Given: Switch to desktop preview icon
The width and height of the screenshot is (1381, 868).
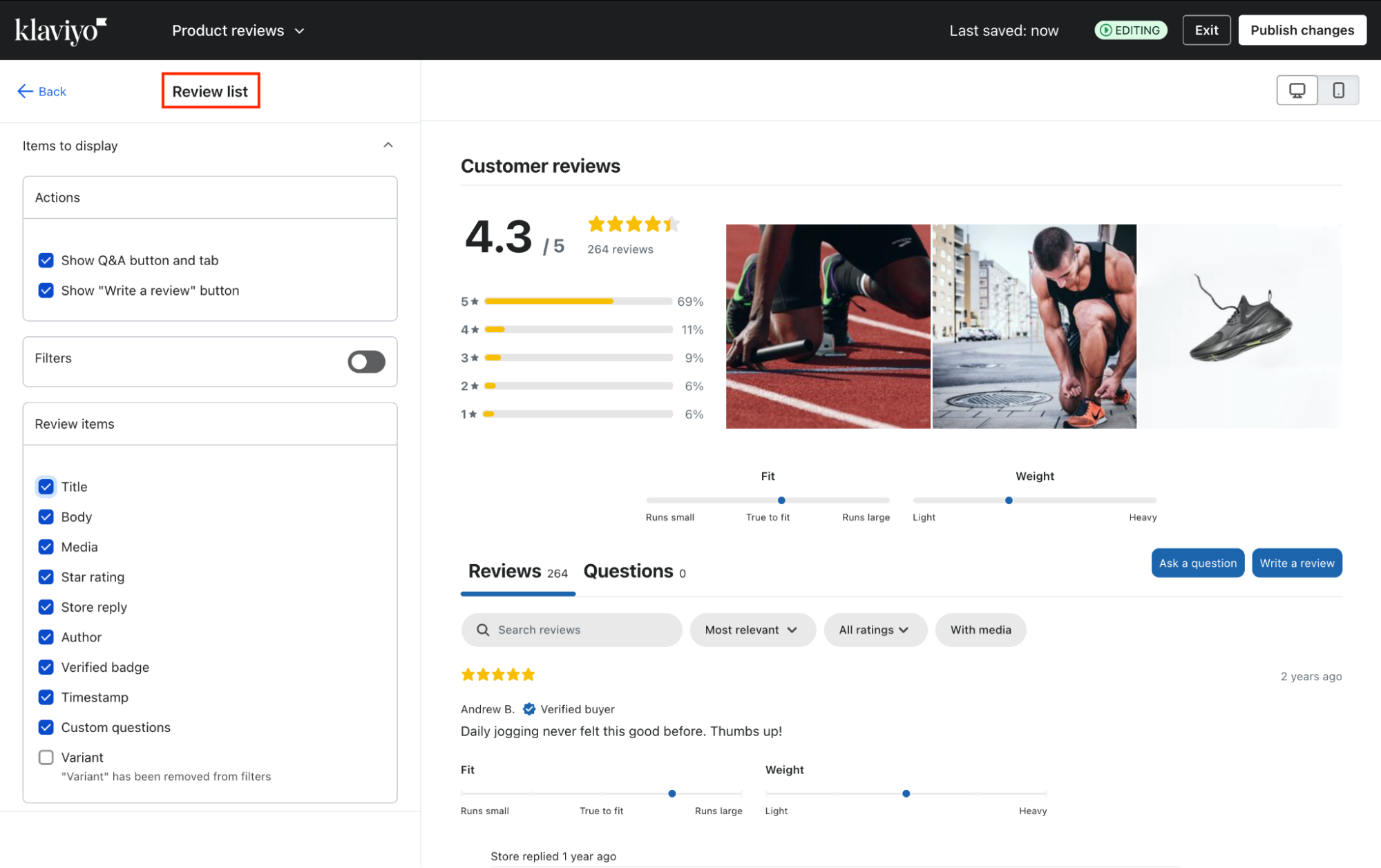Looking at the screenshot, I should [1297, 90].
